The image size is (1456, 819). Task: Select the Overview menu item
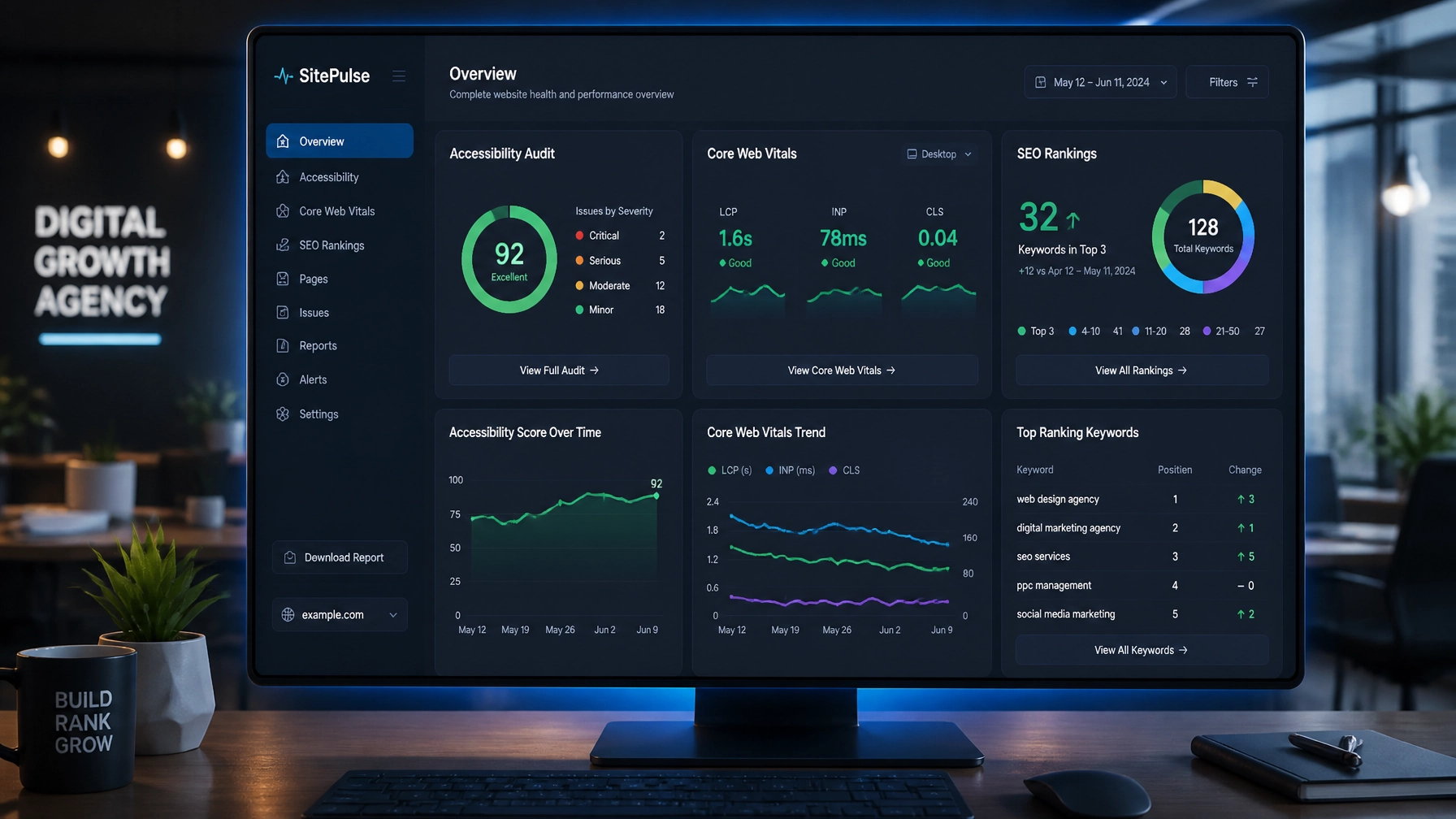[x=340, y=141]
